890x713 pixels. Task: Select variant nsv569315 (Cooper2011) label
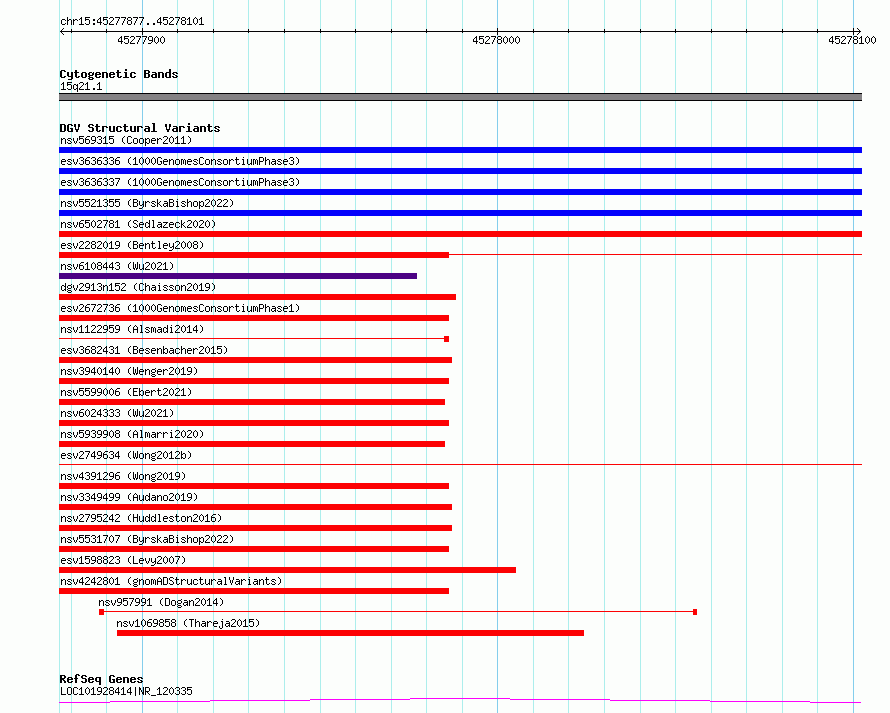[126, 140]
